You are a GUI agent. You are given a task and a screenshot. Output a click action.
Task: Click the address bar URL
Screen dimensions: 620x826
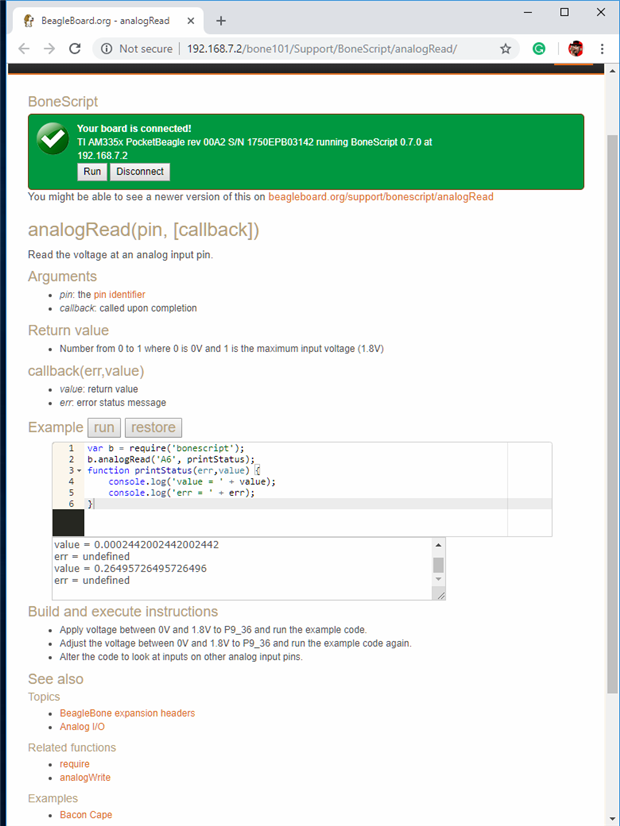point(322,49)
